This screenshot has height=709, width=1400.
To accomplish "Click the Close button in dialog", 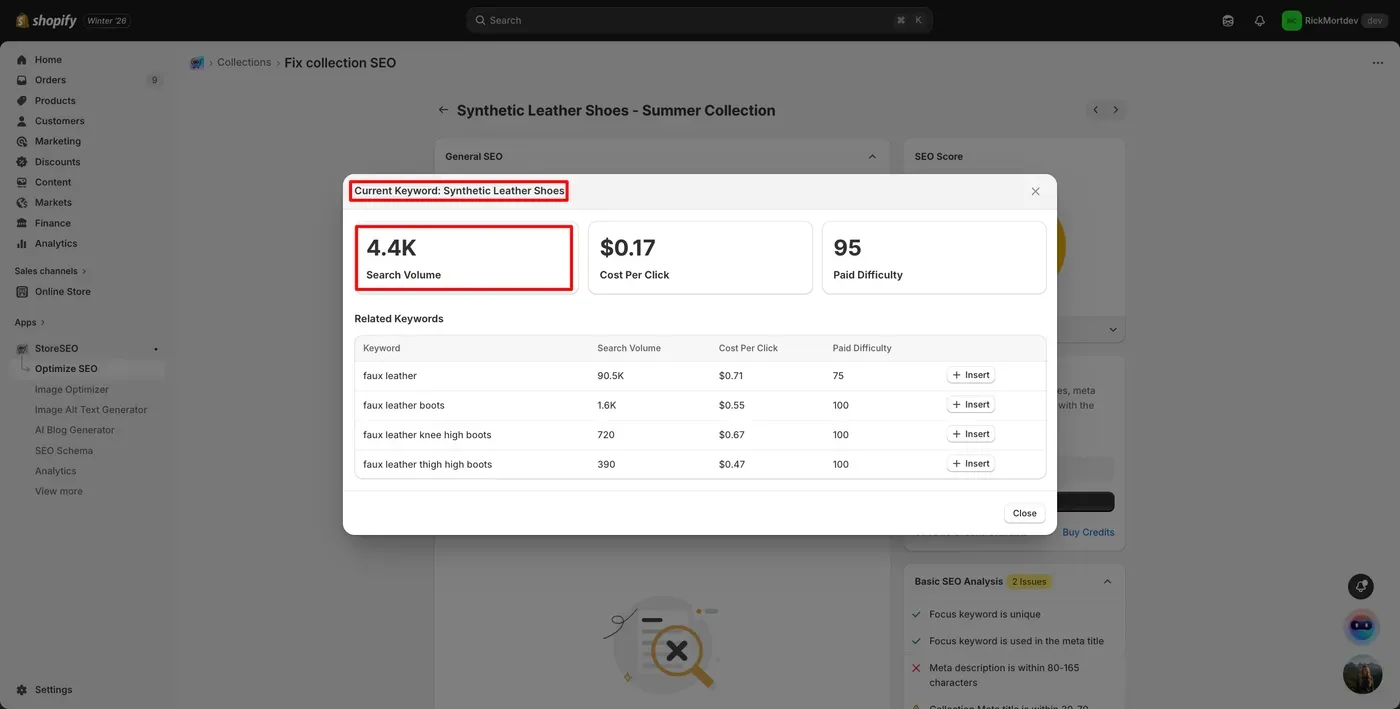I will (1025, 513).
